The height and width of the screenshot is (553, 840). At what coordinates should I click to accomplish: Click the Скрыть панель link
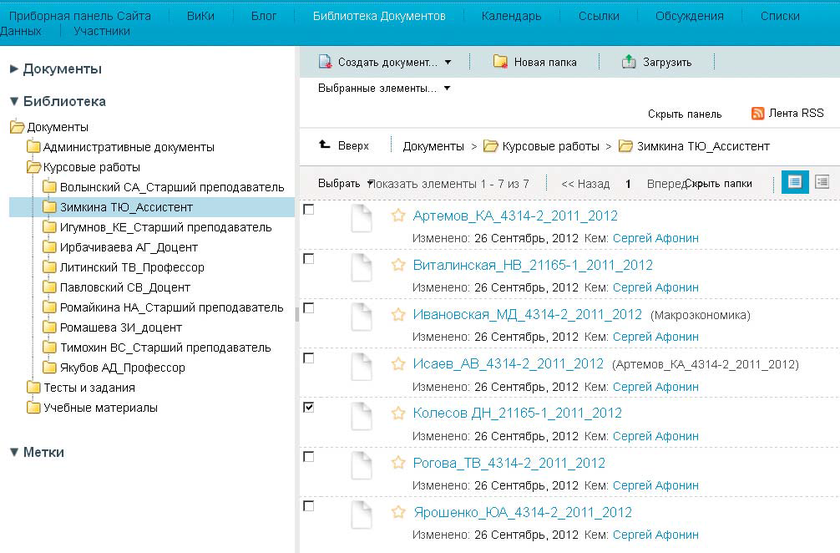(x=684, y=114)
